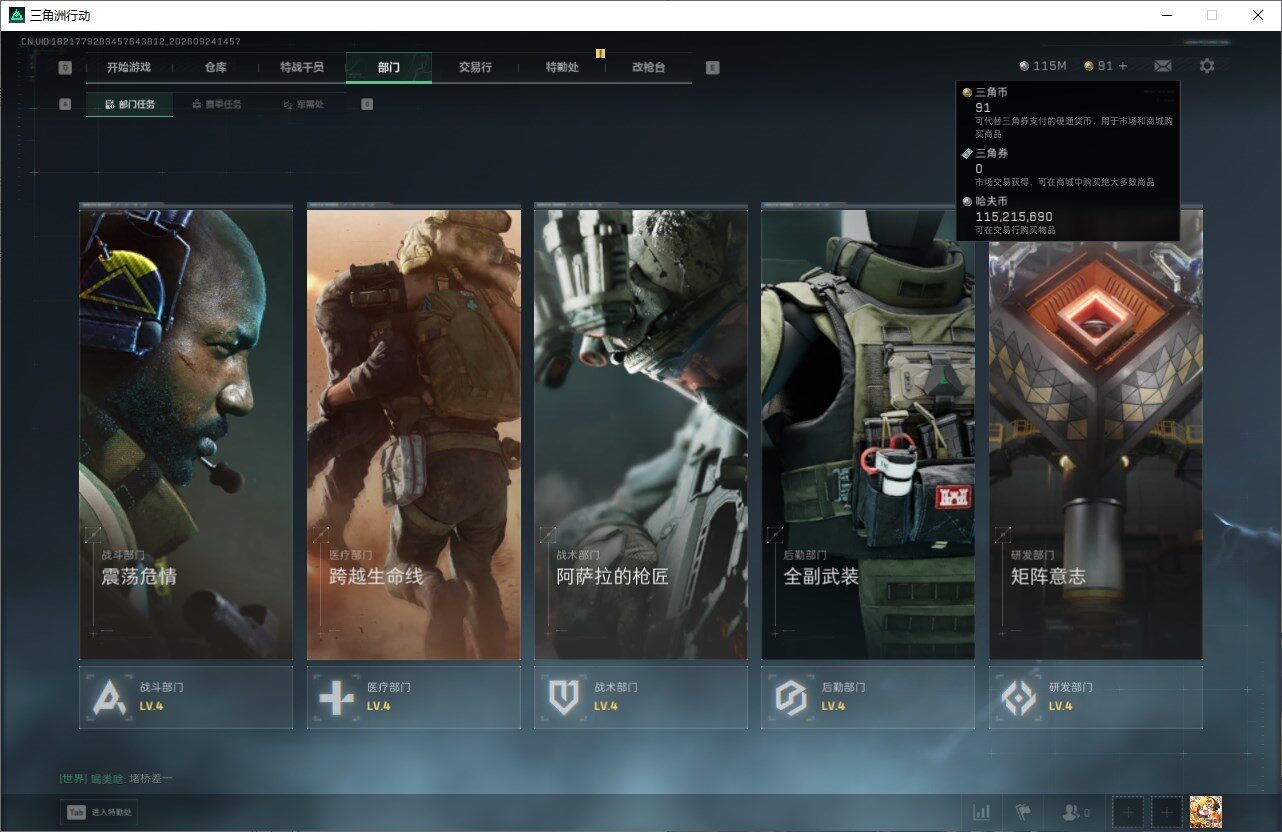Click the second empty squad slot plus
This screenshot has height=832, width=1282.
click(x=1166, y=813)
